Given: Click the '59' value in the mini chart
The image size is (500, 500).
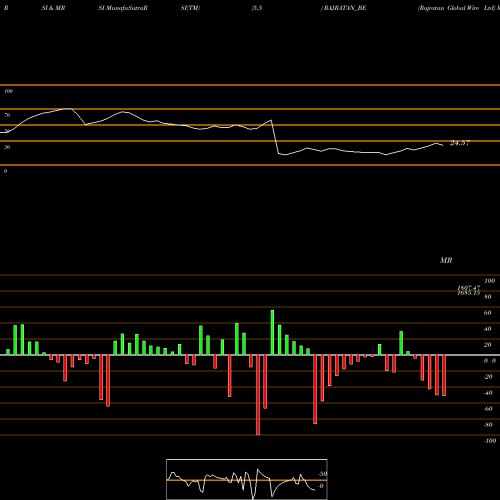Looking at the screenshot, I should point(323,474).
